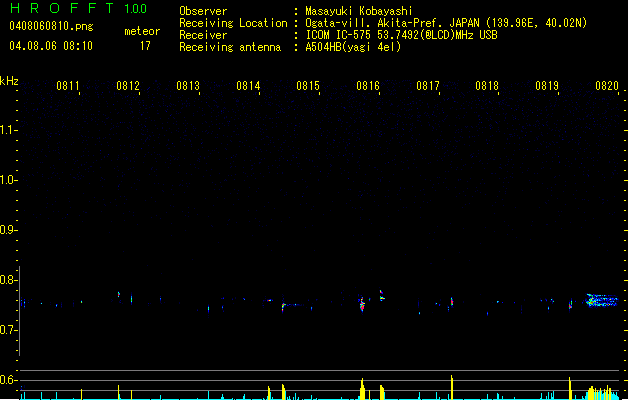Click receiver text ICOM IC-575 53.7492 MHz USB

coord(402,35)
